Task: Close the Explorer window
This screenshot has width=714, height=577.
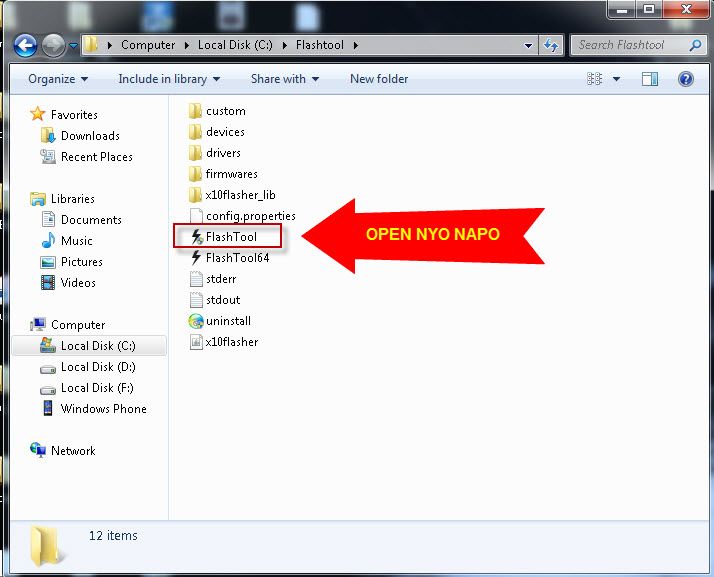Action: coord(686,9)
